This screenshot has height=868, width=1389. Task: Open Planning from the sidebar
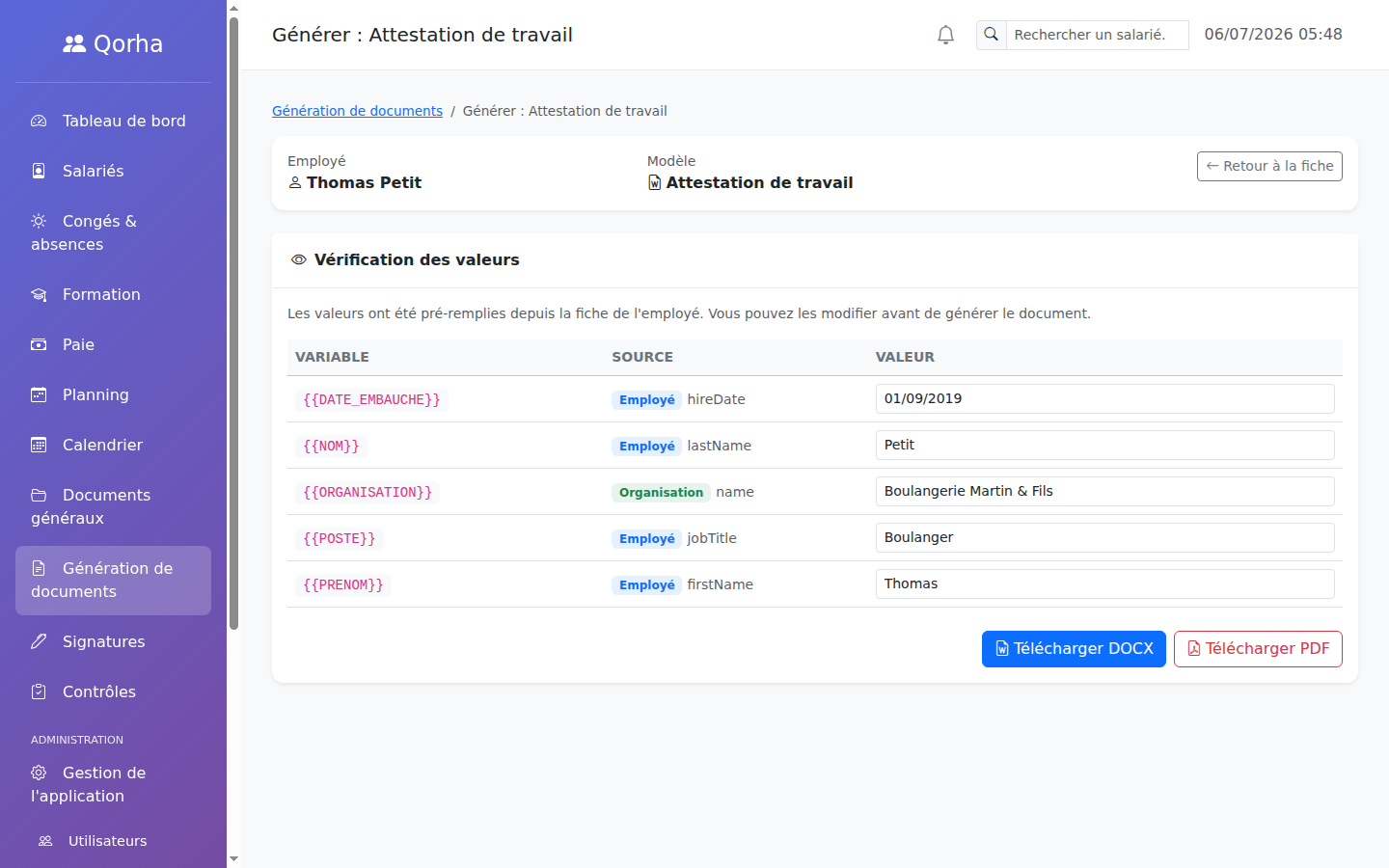113,394
